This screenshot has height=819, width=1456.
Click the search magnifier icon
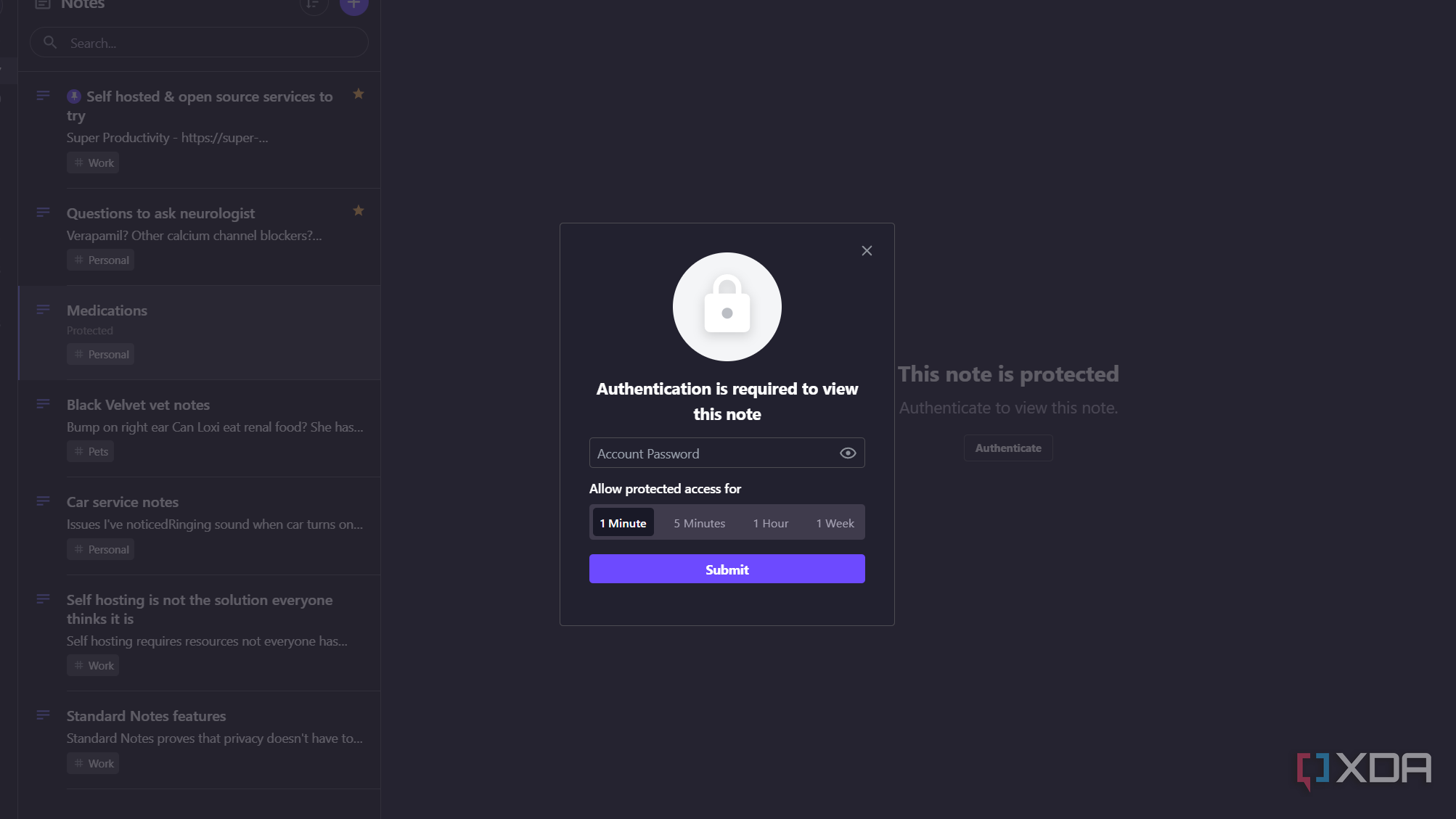50,43
